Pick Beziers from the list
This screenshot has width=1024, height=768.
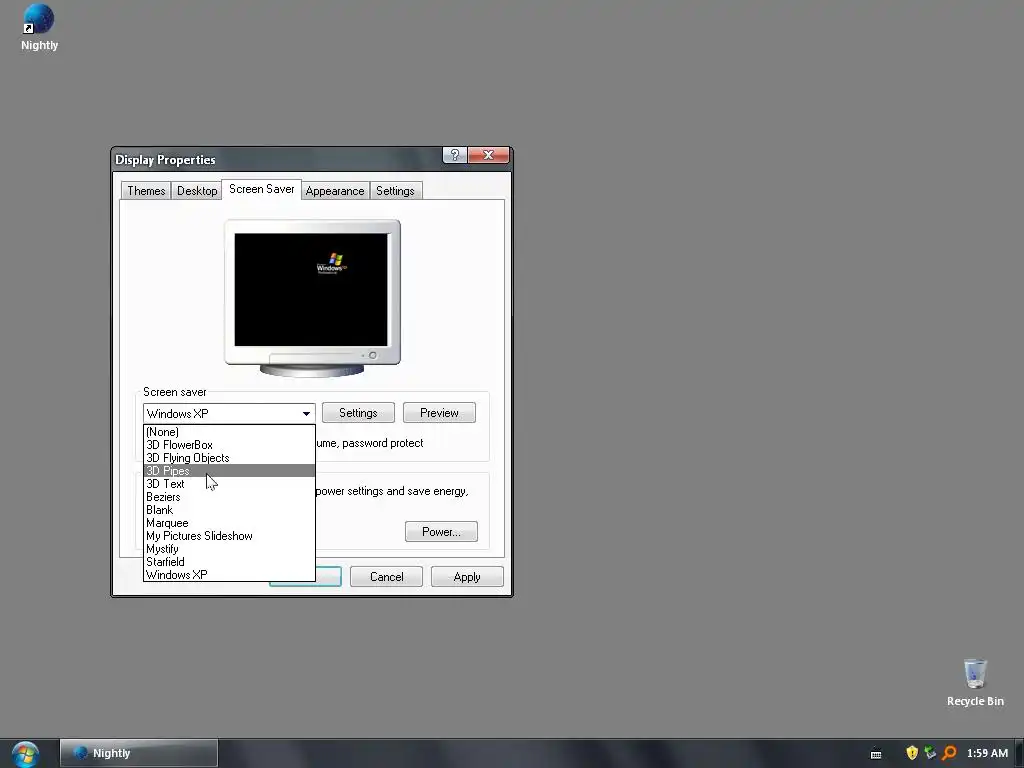229,497
